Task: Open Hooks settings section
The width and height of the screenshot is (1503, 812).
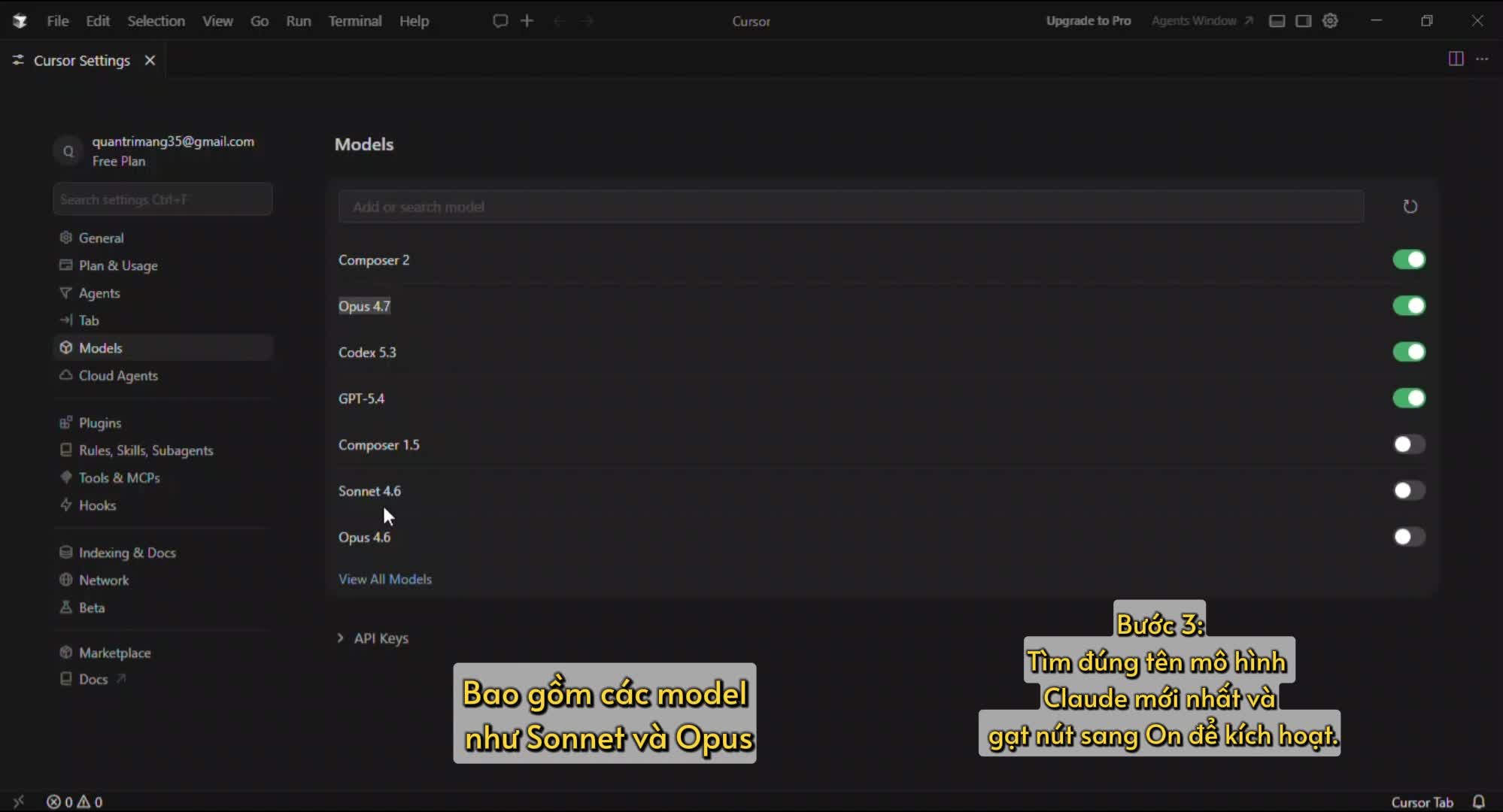Action: click(162, 505)
